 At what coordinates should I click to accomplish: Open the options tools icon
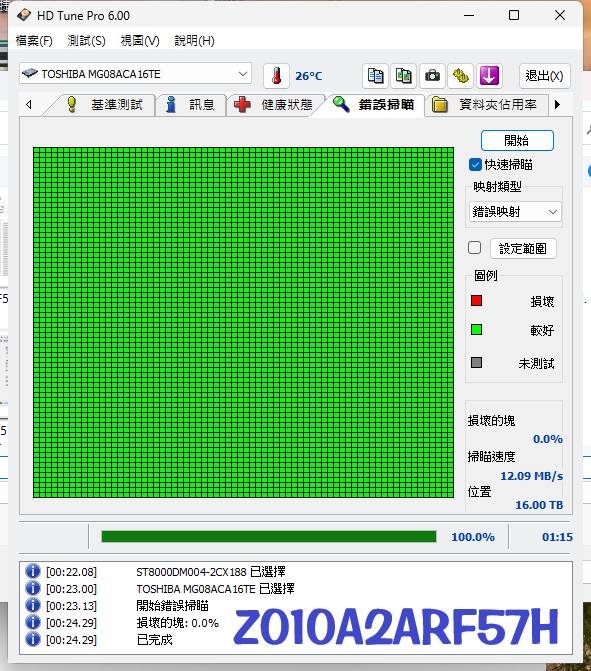click(x=460, y=76)
